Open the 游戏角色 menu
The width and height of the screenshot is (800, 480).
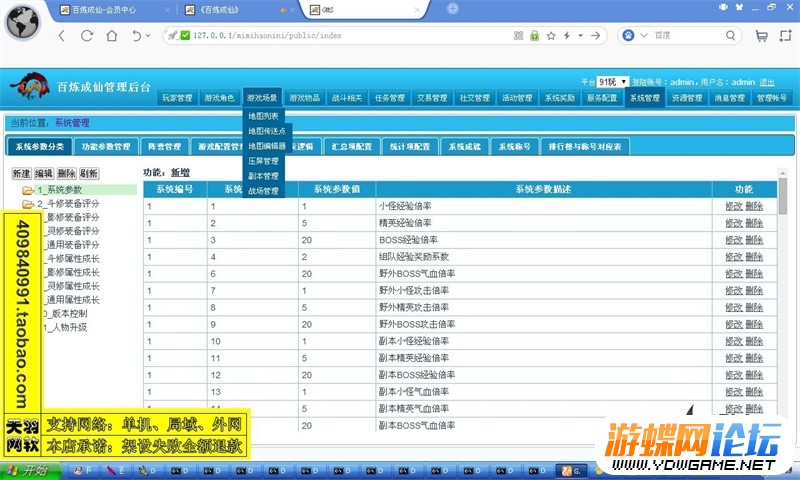[219, 98]
